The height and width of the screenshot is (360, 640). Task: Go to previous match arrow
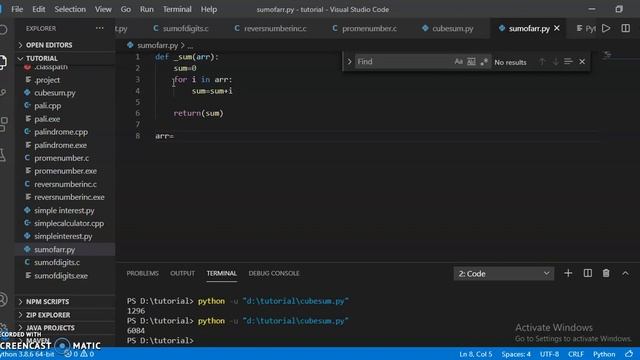[542, 62]
